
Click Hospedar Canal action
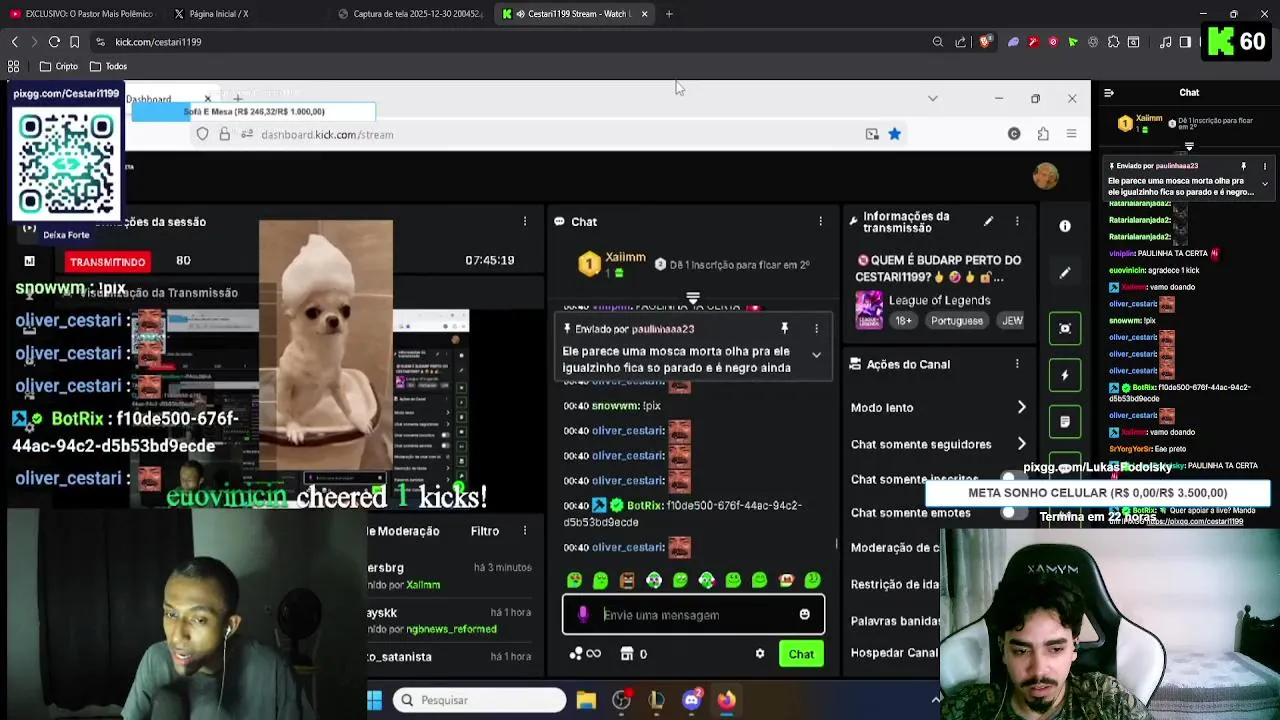894,652
